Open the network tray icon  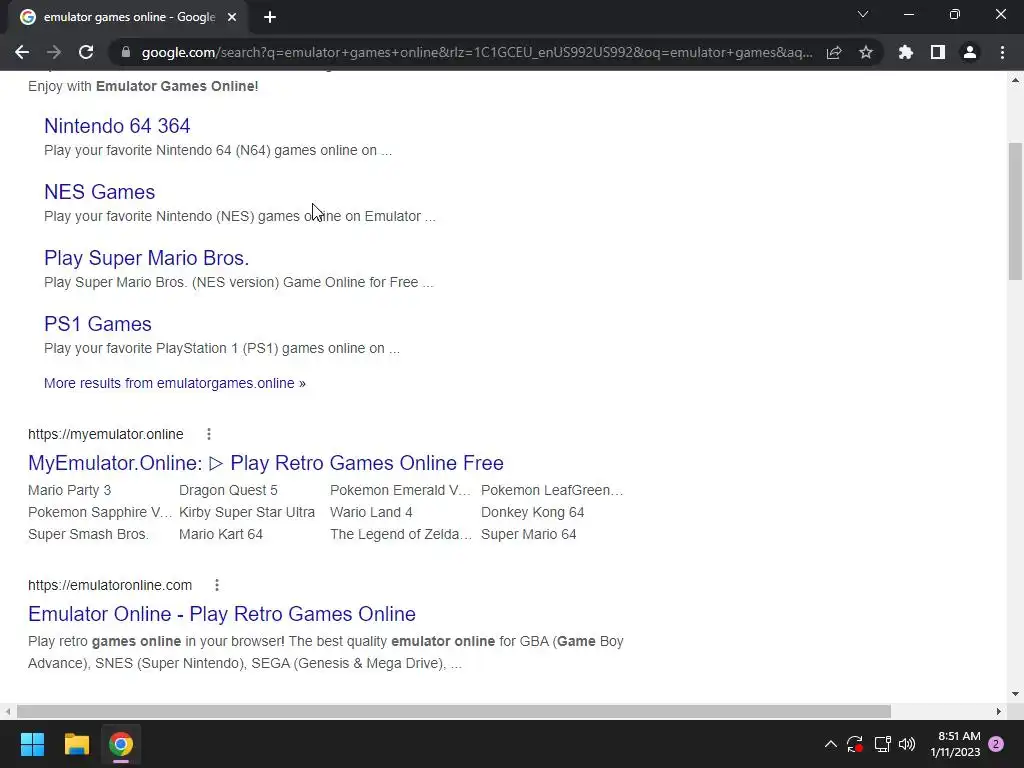coord(882,744)
